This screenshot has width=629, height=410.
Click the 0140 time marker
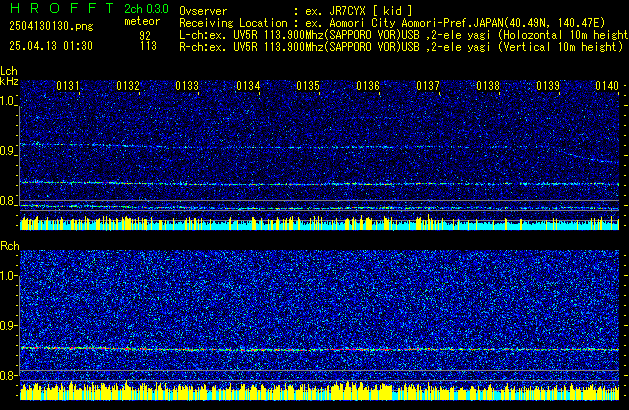(x=607, y=86)
